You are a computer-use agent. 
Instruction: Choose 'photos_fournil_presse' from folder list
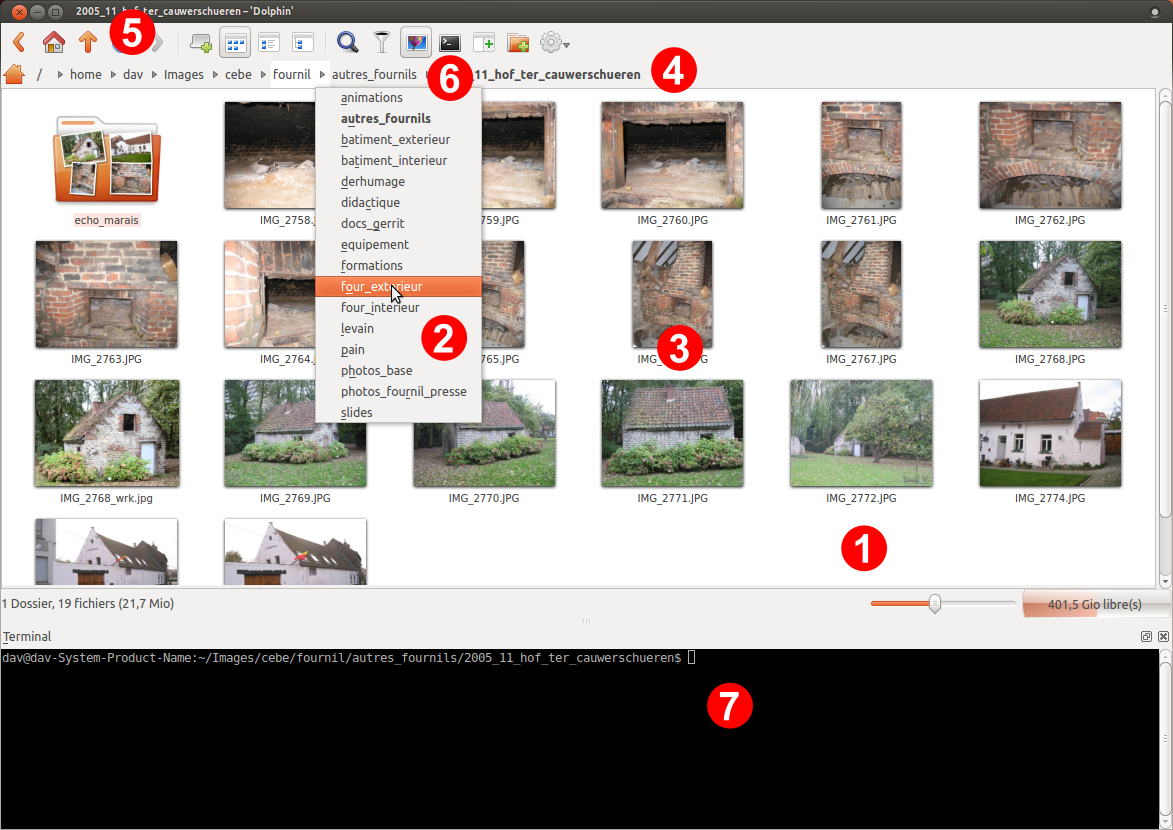click(403, 392)
